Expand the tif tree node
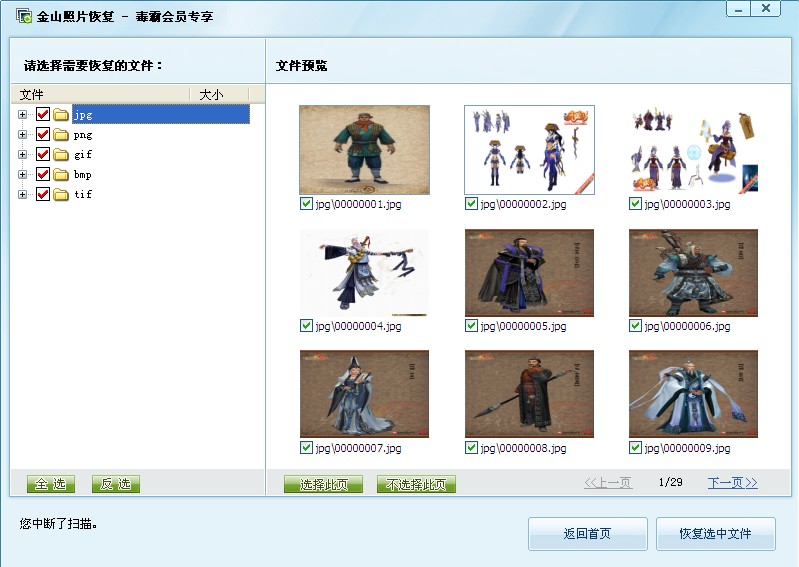This screenshot has height=567, width=799. 22,194
